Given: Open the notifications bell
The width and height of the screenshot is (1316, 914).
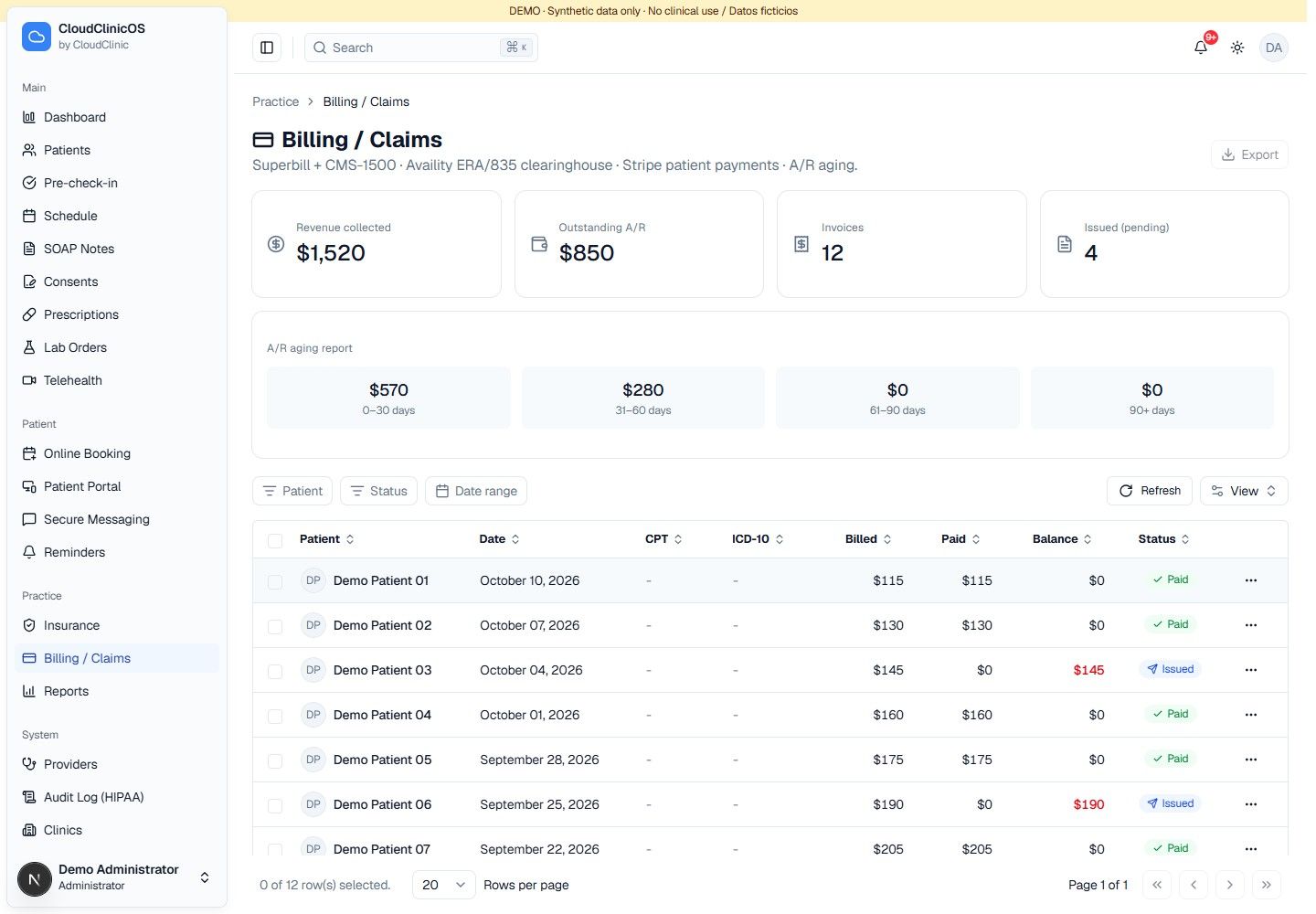Looking at the screenshot, I should pos(1201,48).
